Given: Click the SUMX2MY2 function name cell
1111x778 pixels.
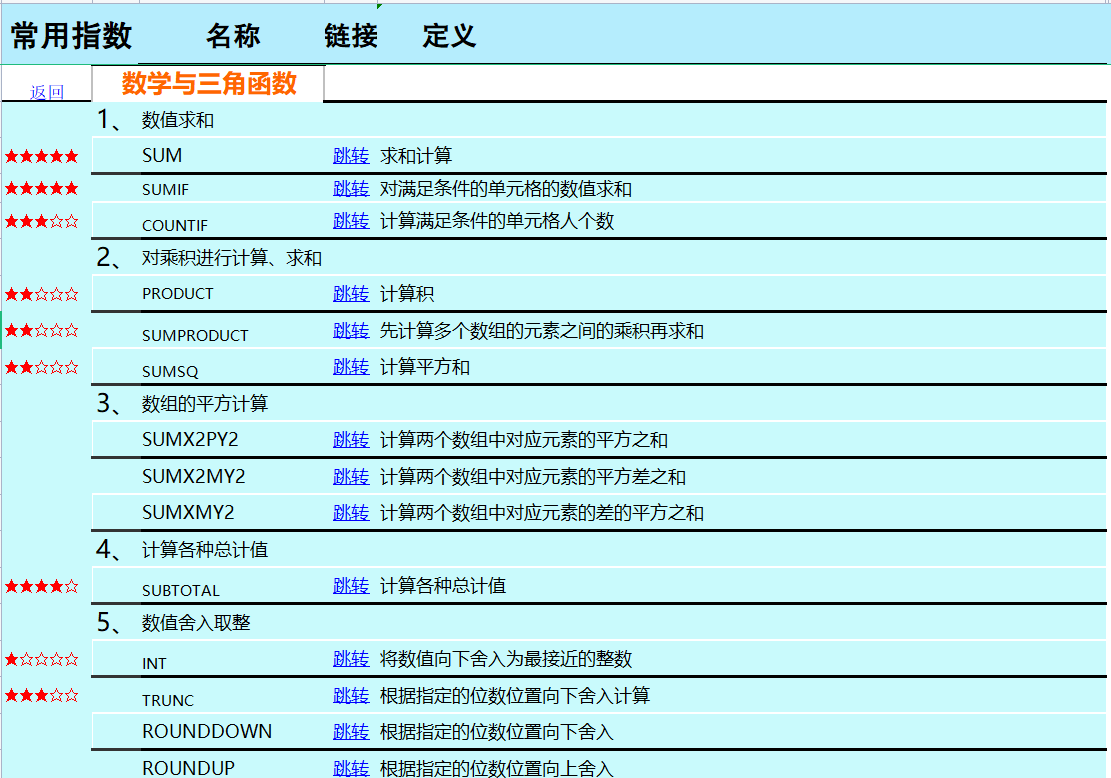Looking at the screenshot, I should [x=193, y=476].
